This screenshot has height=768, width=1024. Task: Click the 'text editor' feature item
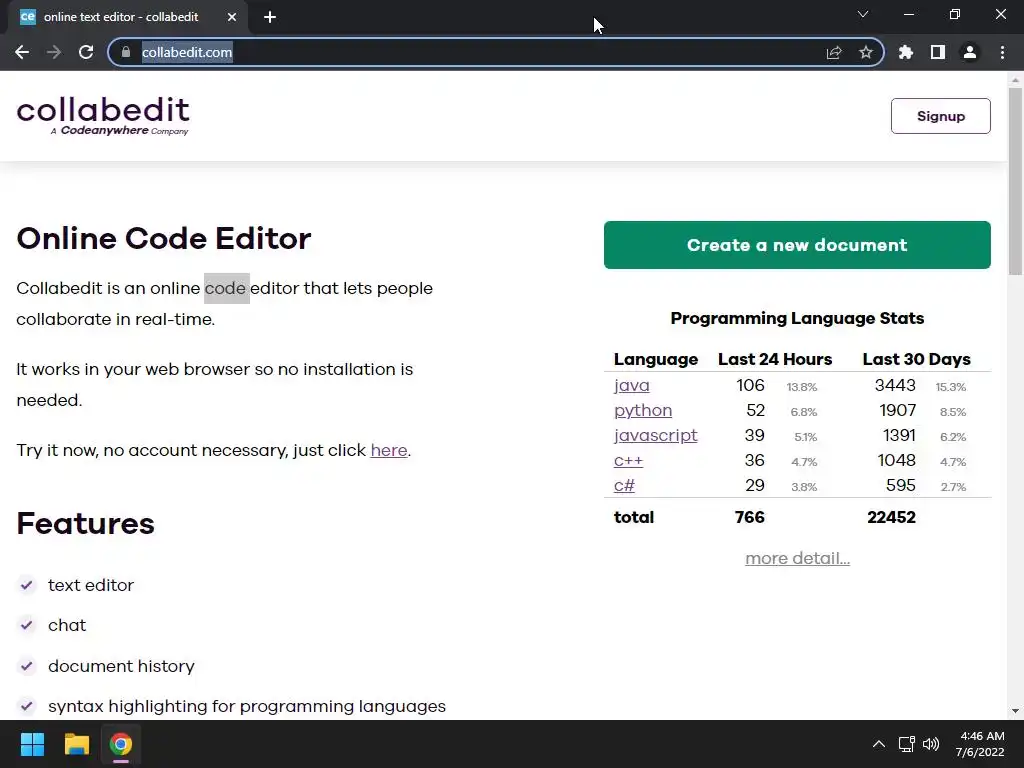coord(91,585)
